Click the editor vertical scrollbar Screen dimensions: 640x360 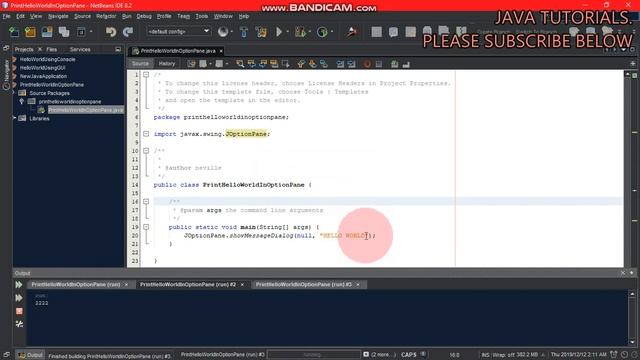627,168
